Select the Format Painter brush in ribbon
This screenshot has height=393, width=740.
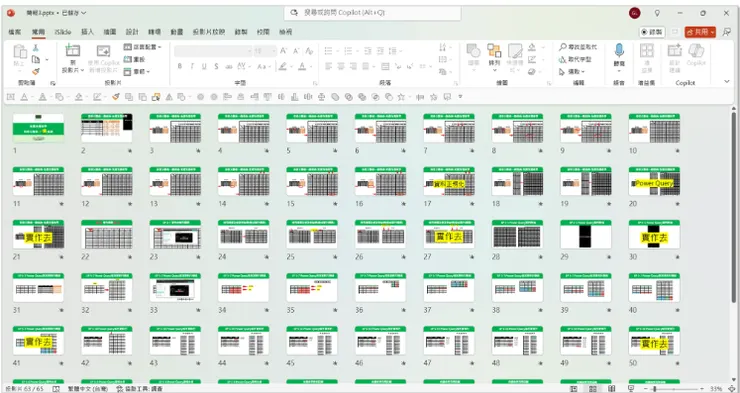tap(36, 71)
